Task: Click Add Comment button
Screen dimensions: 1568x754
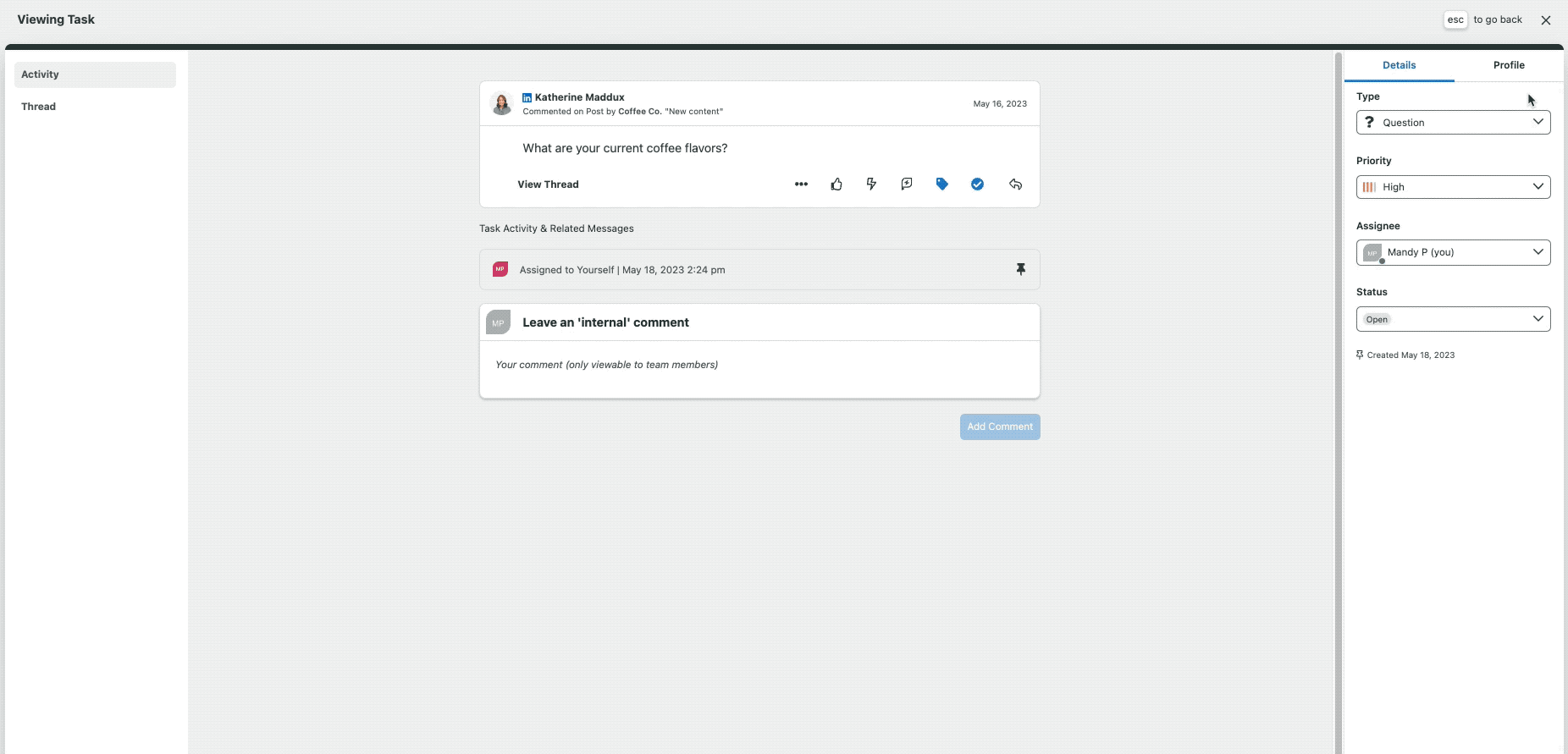Action: [x=1000, y=427]
